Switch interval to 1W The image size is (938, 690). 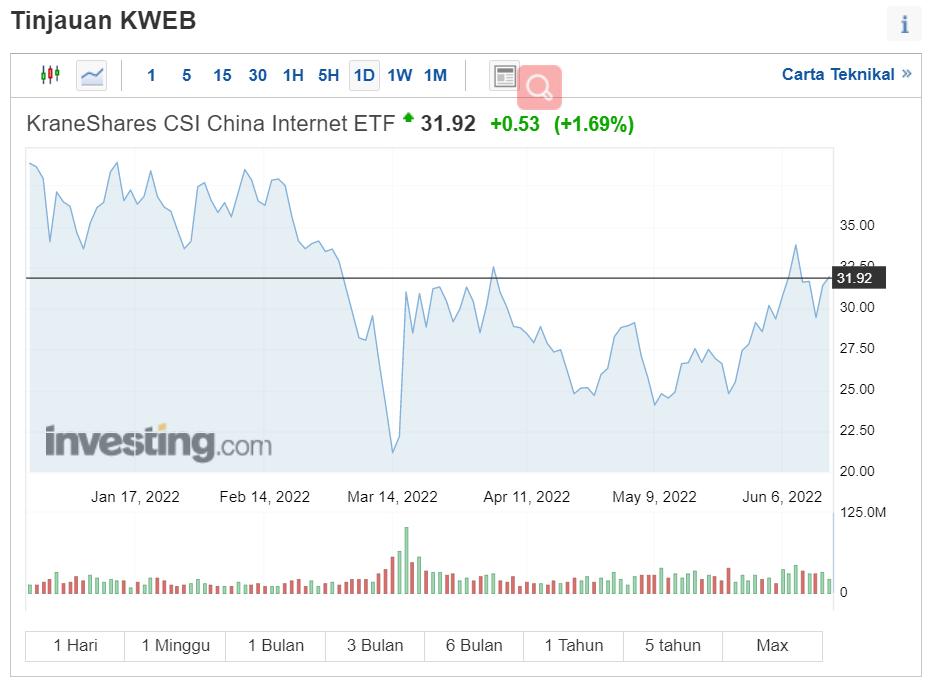(x=399, y=75)
